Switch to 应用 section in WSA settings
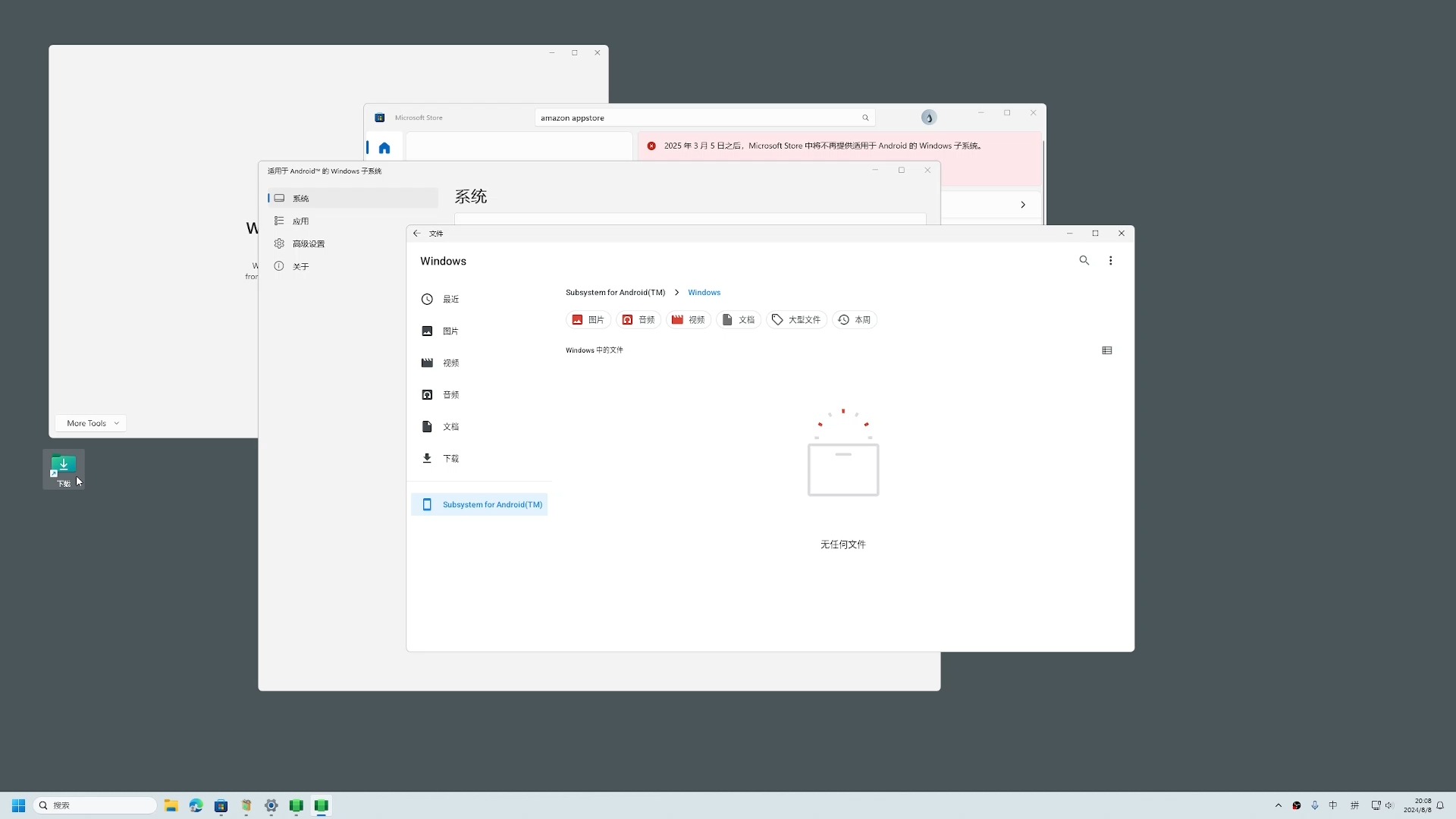The image size is (1456, 819). click(299, 220)
